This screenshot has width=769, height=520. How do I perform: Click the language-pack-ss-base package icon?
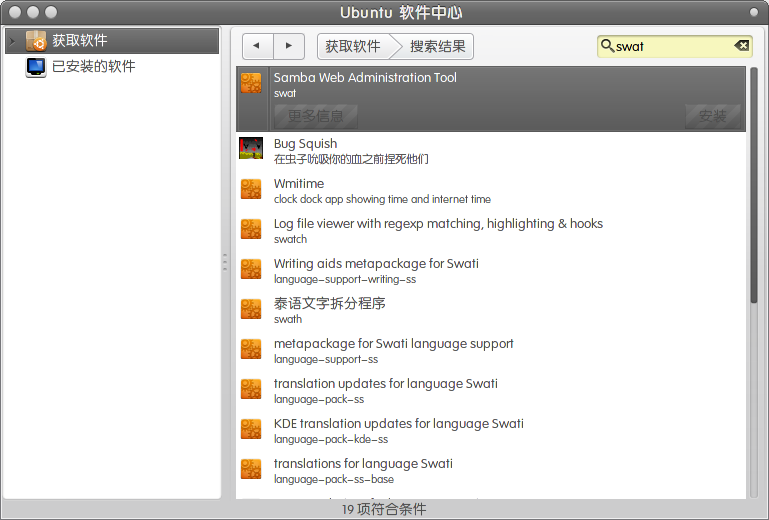(251, 469)
